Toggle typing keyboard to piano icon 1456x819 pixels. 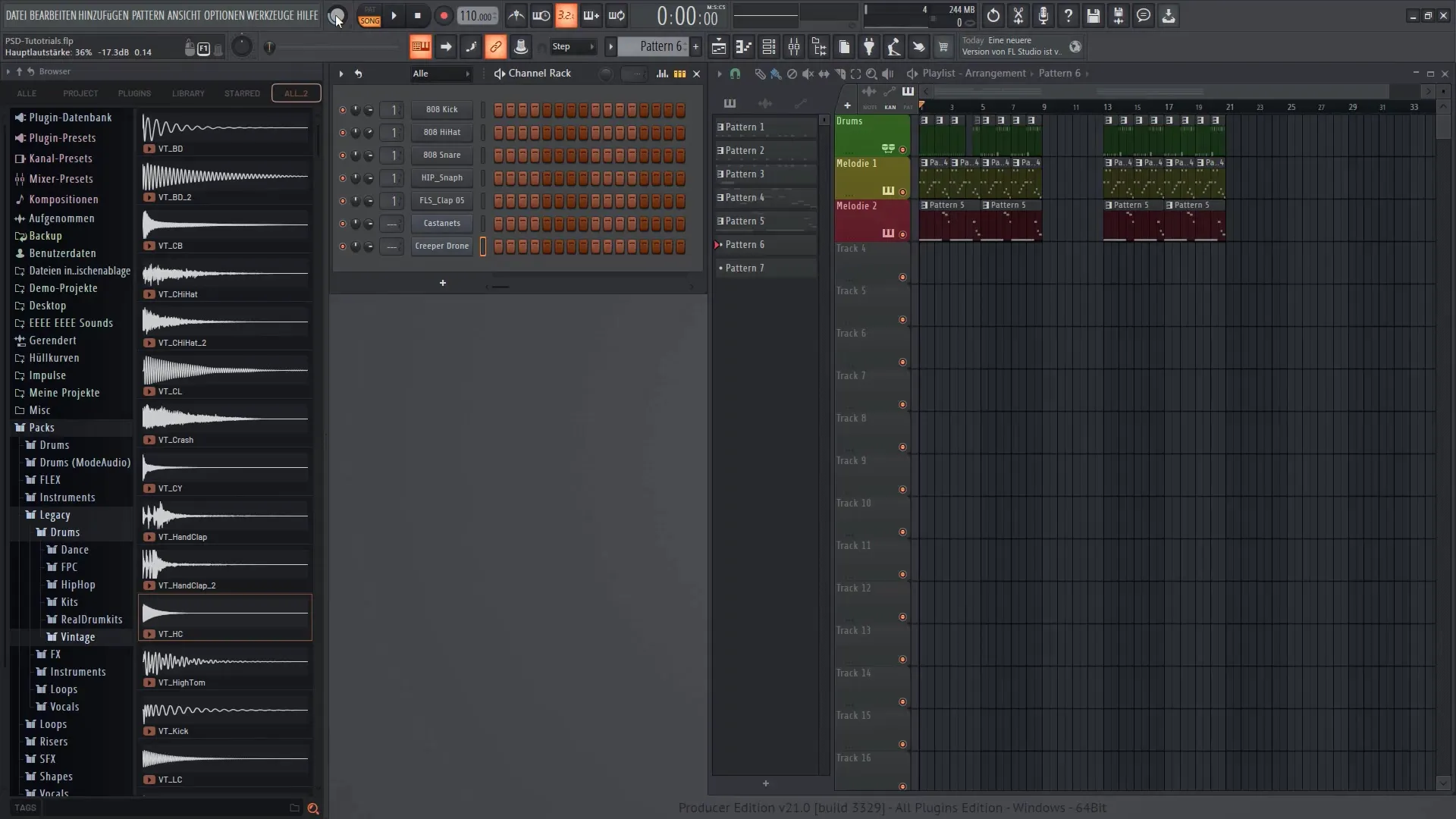pyautogui.click(x=420, y=47)
